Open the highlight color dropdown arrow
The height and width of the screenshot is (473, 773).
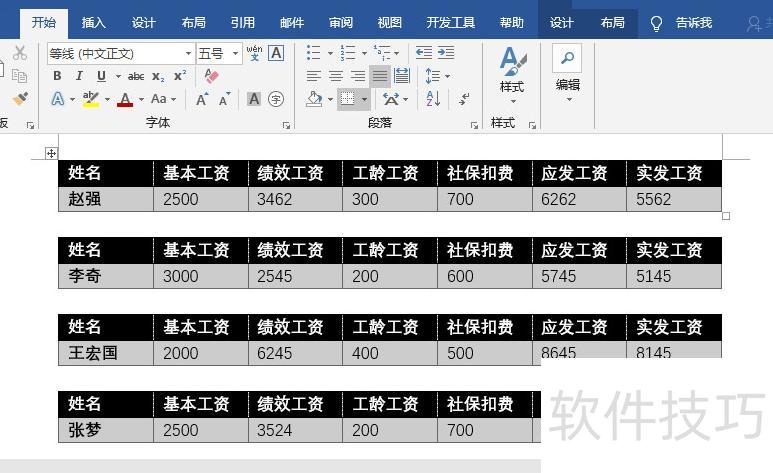click(107, 100)
